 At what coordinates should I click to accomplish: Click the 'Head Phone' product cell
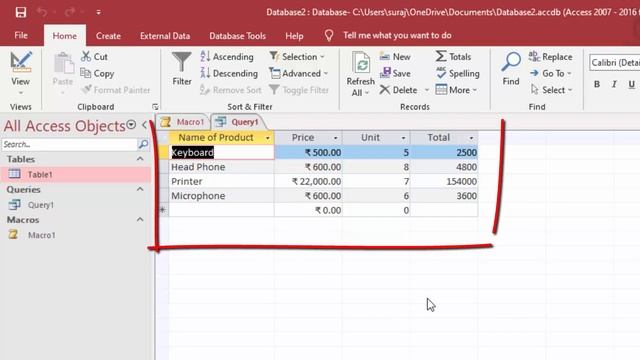(x=222, y=167)
